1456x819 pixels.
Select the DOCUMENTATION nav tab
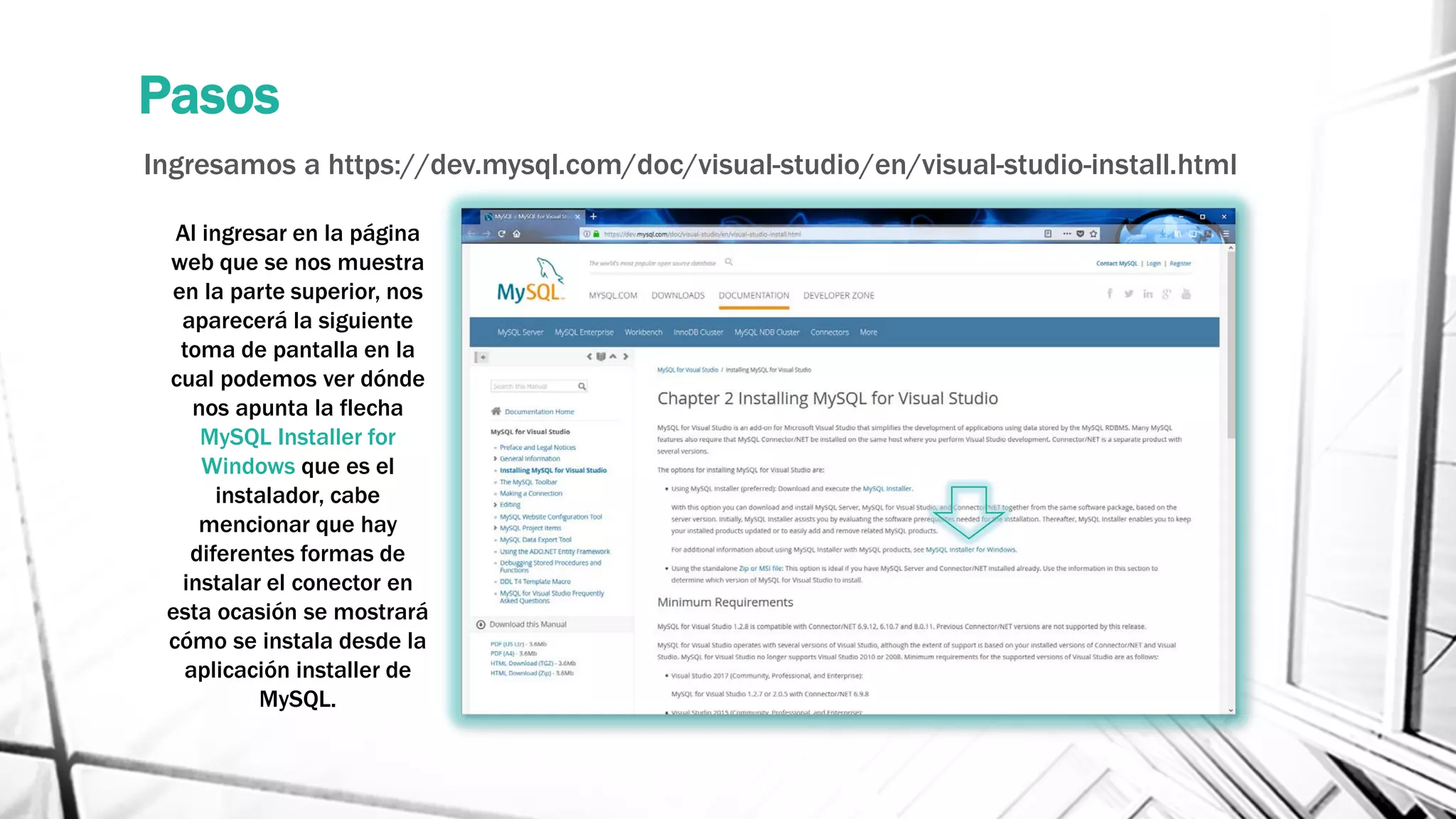click(754, 295)
